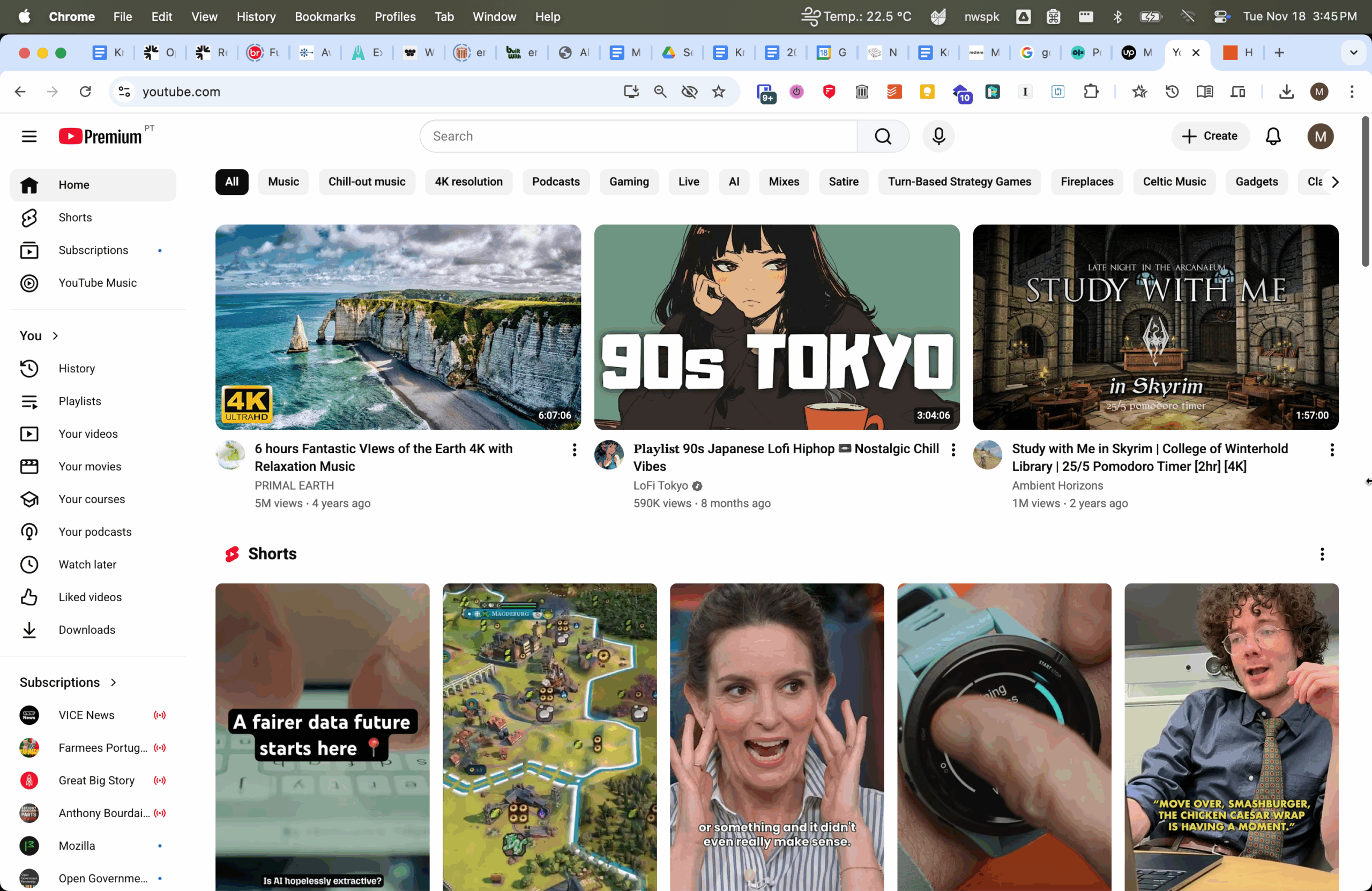The height and width of the screenshot is (891, 1372).
Task: Toggle the Gaming filter chip
Action: click(x=628, y=182)
